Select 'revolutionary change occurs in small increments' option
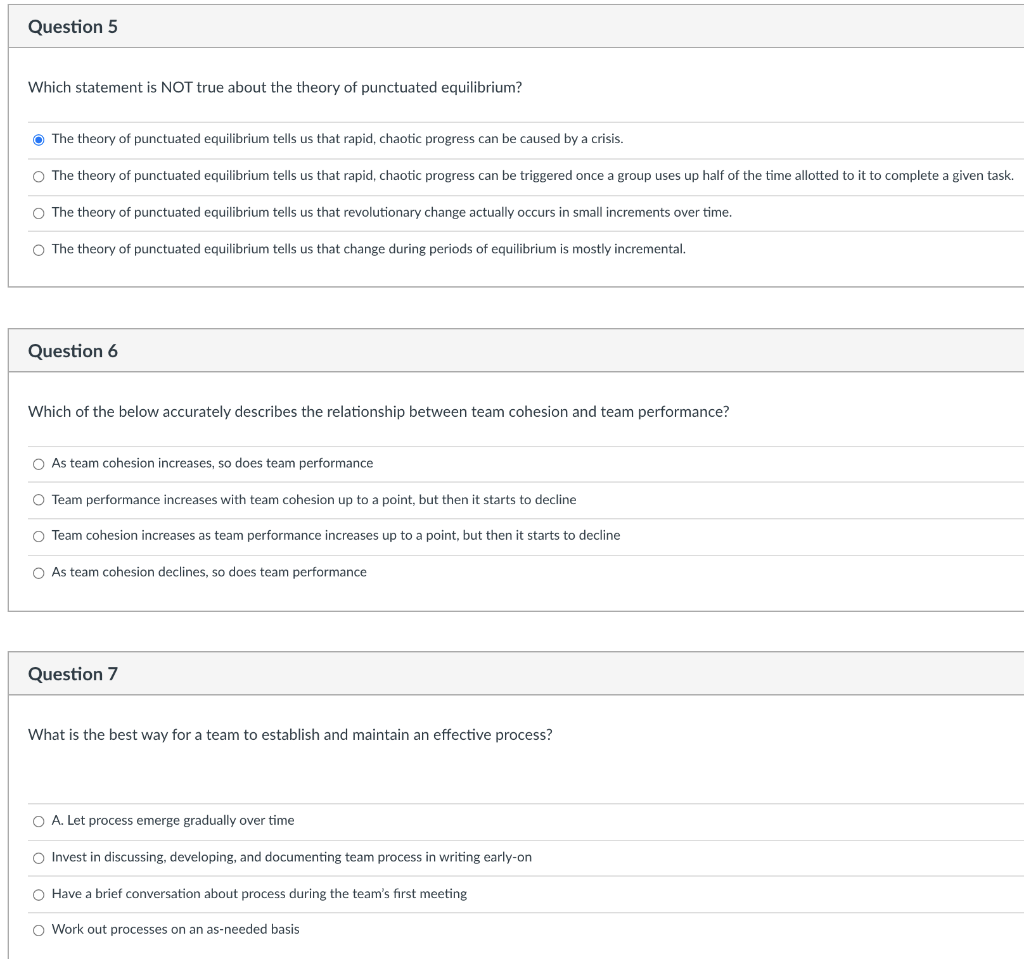This screenshot has height=959, width=1024. tap(38, 212)
